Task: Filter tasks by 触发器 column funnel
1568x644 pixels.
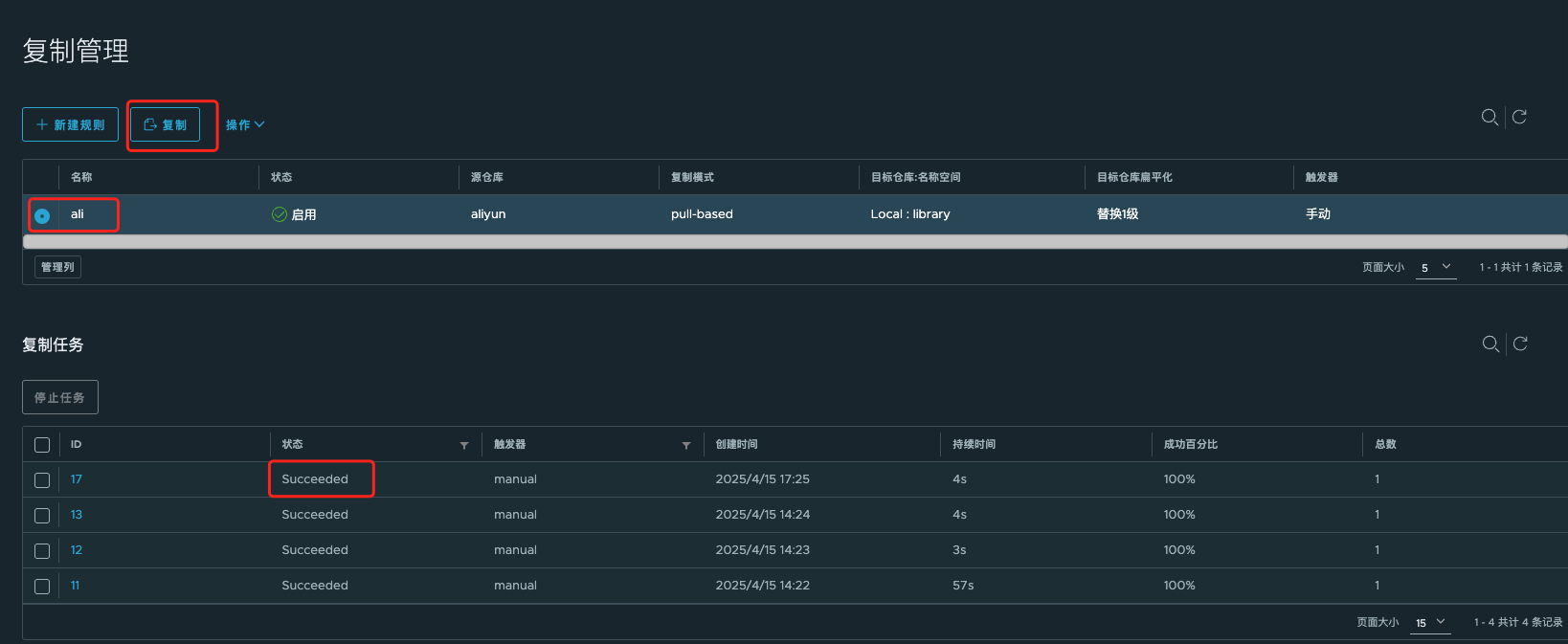Action: click(x=686, y=445)
